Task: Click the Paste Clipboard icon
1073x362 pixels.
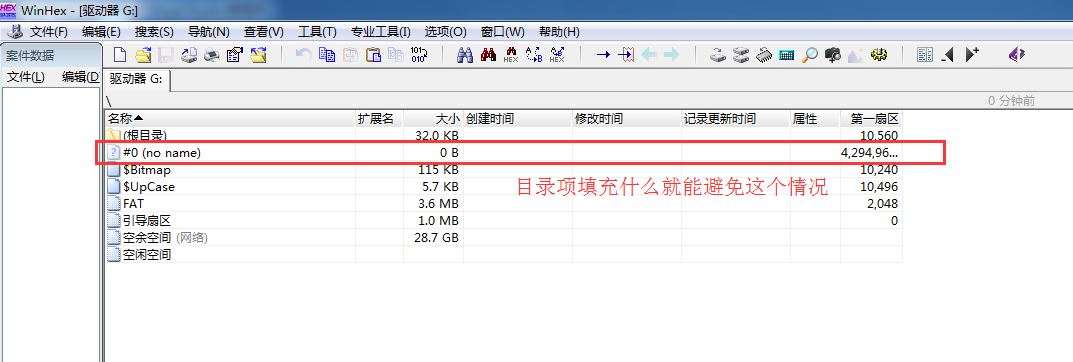Action: (373, 55)
